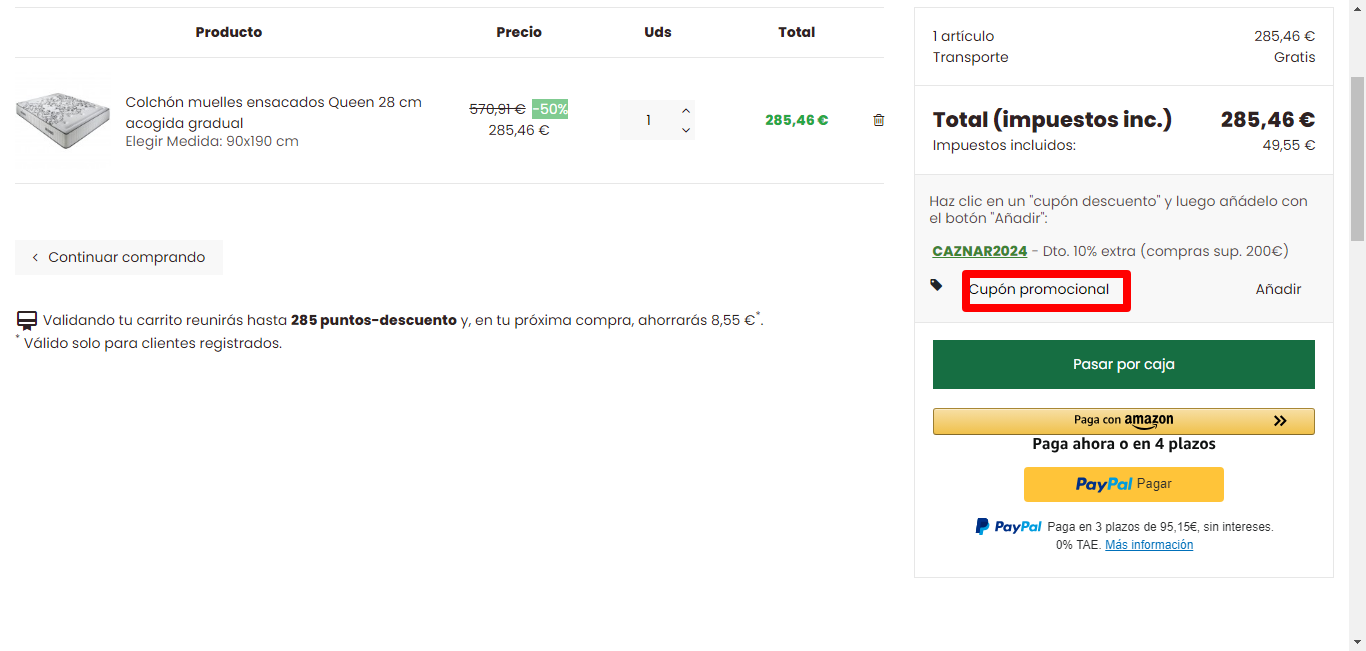Click the quantity field showing 1
The width and height of the screenshot is (1366, 651).
649,120
